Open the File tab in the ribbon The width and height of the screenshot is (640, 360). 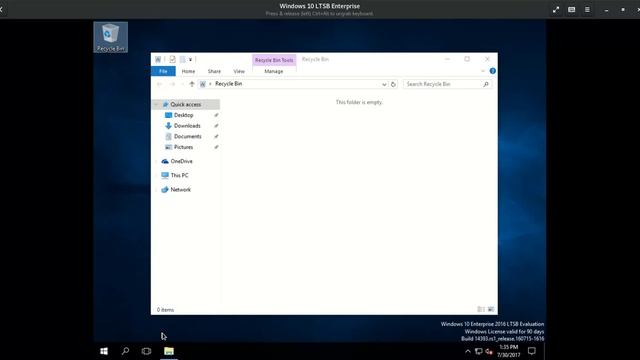pos(163,71)
